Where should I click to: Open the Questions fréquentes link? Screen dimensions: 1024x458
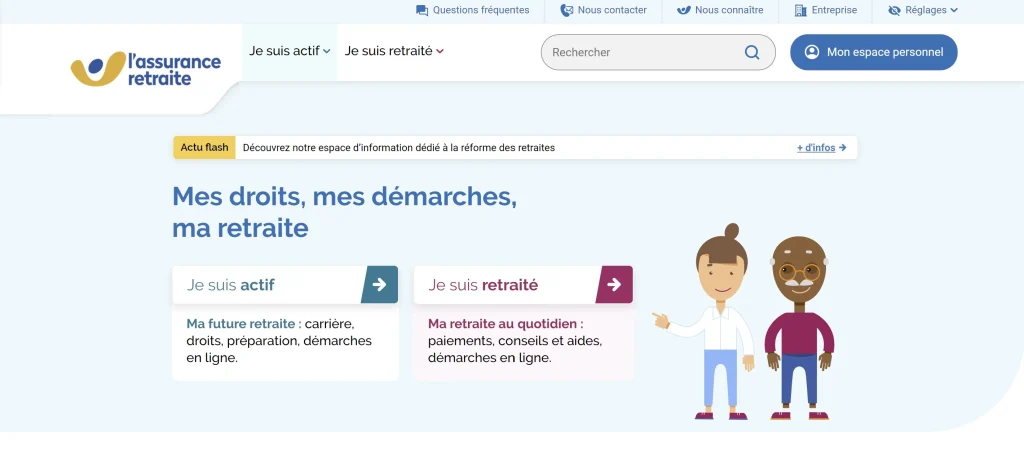pos(473,10)
